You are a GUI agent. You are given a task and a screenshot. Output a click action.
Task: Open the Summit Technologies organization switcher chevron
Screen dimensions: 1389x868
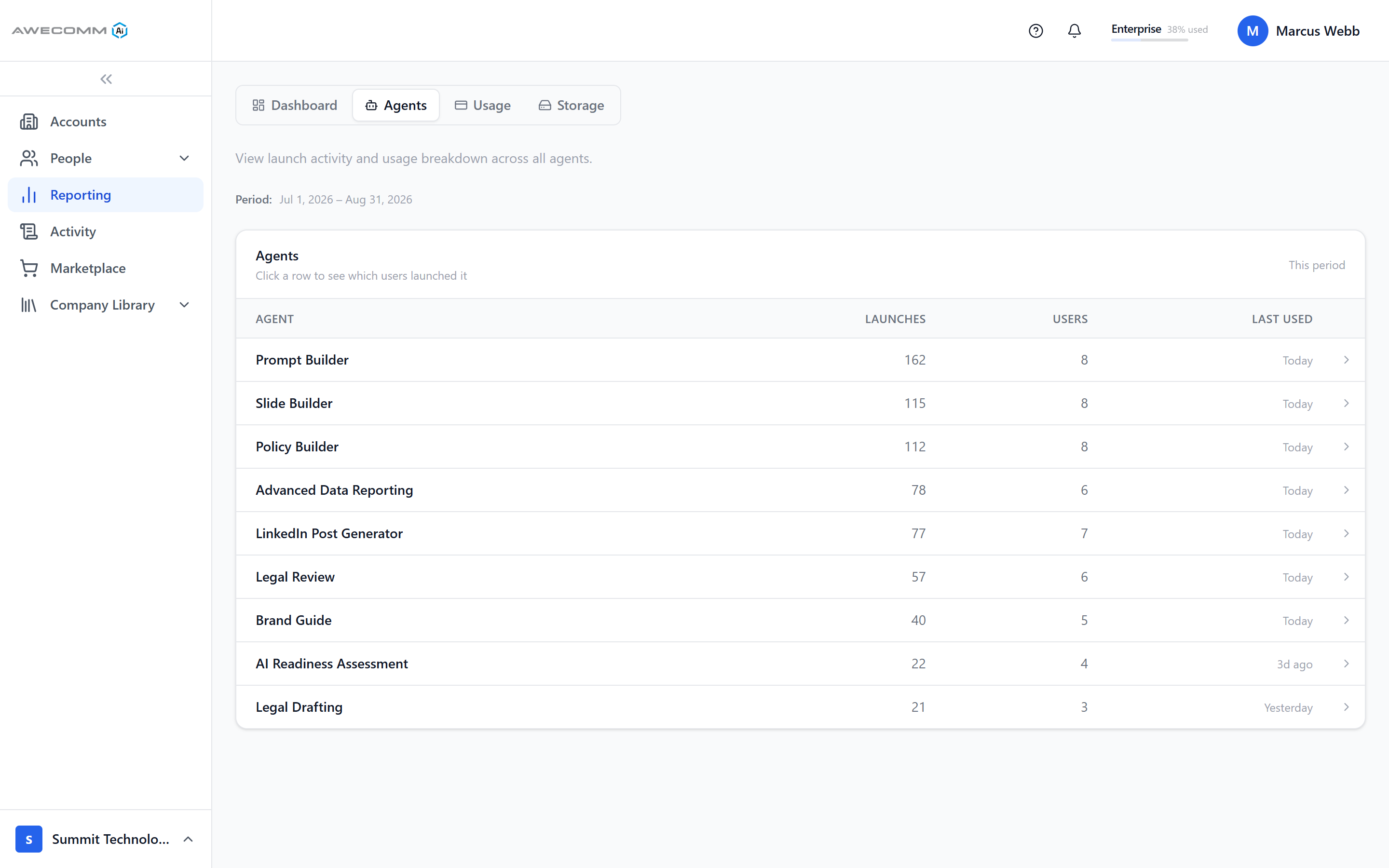[188, 839]
